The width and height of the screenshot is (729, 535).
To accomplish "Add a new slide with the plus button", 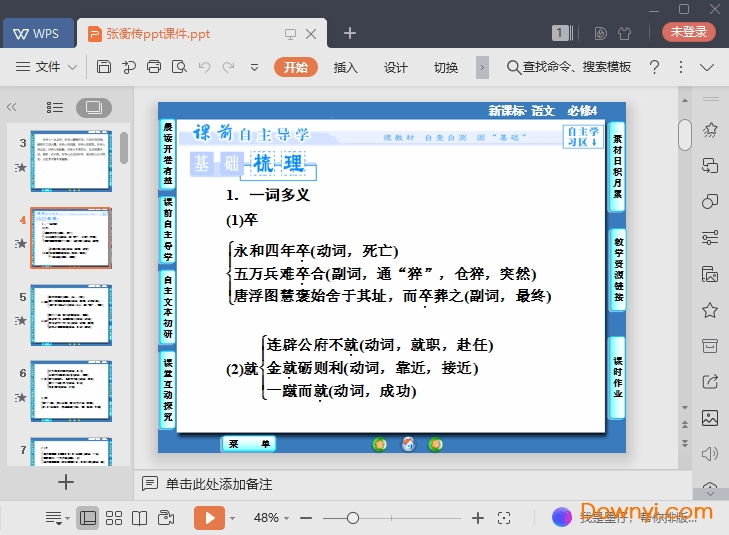I will tap(66, 482).
